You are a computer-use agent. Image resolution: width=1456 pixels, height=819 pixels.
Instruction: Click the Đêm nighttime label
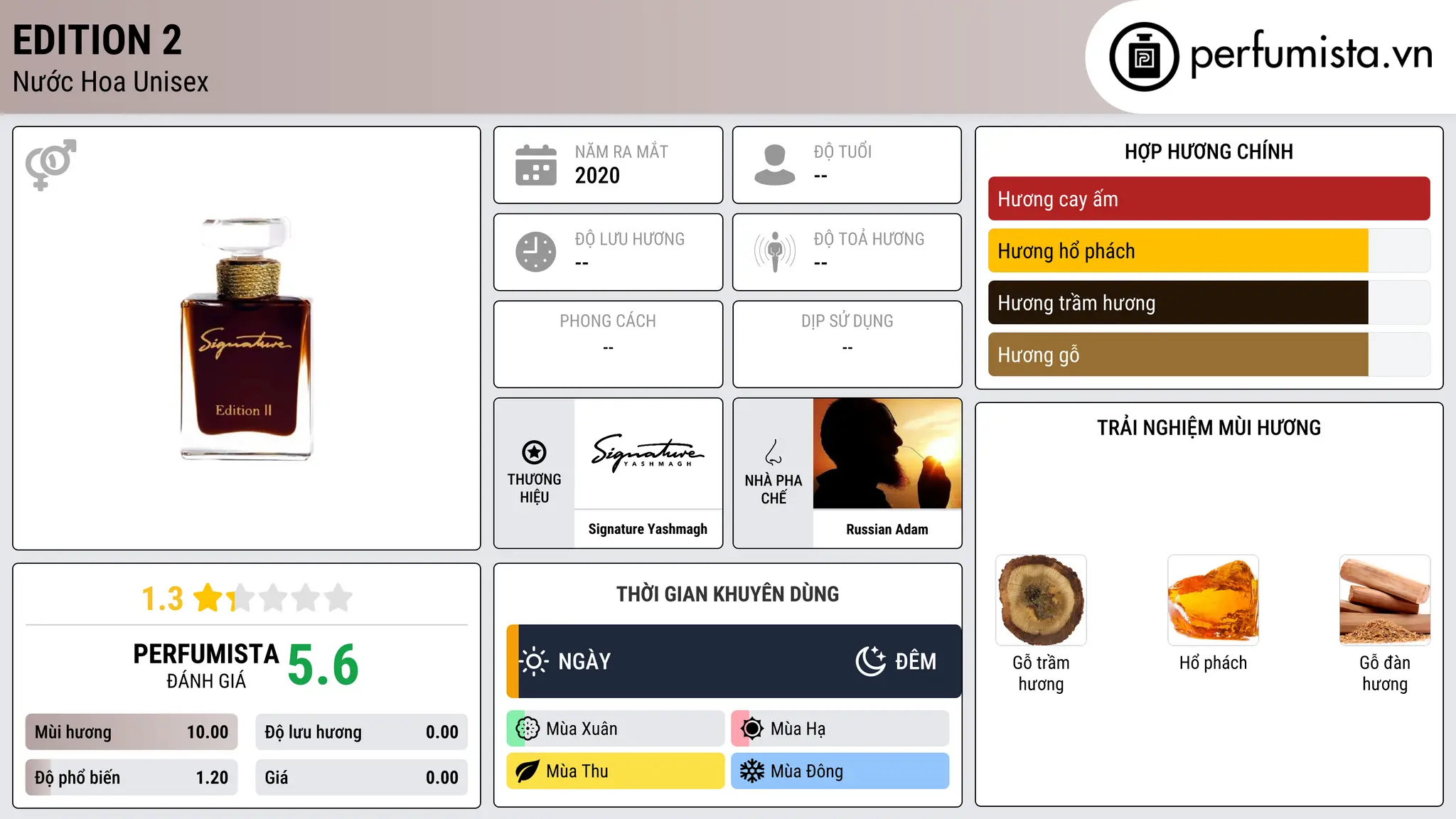(x=916, y=661)
